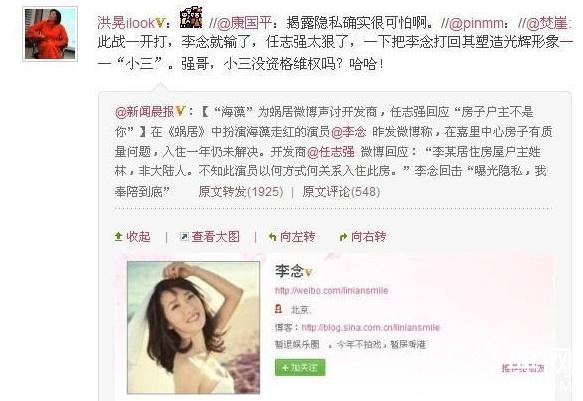The height and width of the screenshot is (401, 583).
Task: Open the weibo.com/liniansmile profile link
Action: pyautogui.click(x=332, y=290)
